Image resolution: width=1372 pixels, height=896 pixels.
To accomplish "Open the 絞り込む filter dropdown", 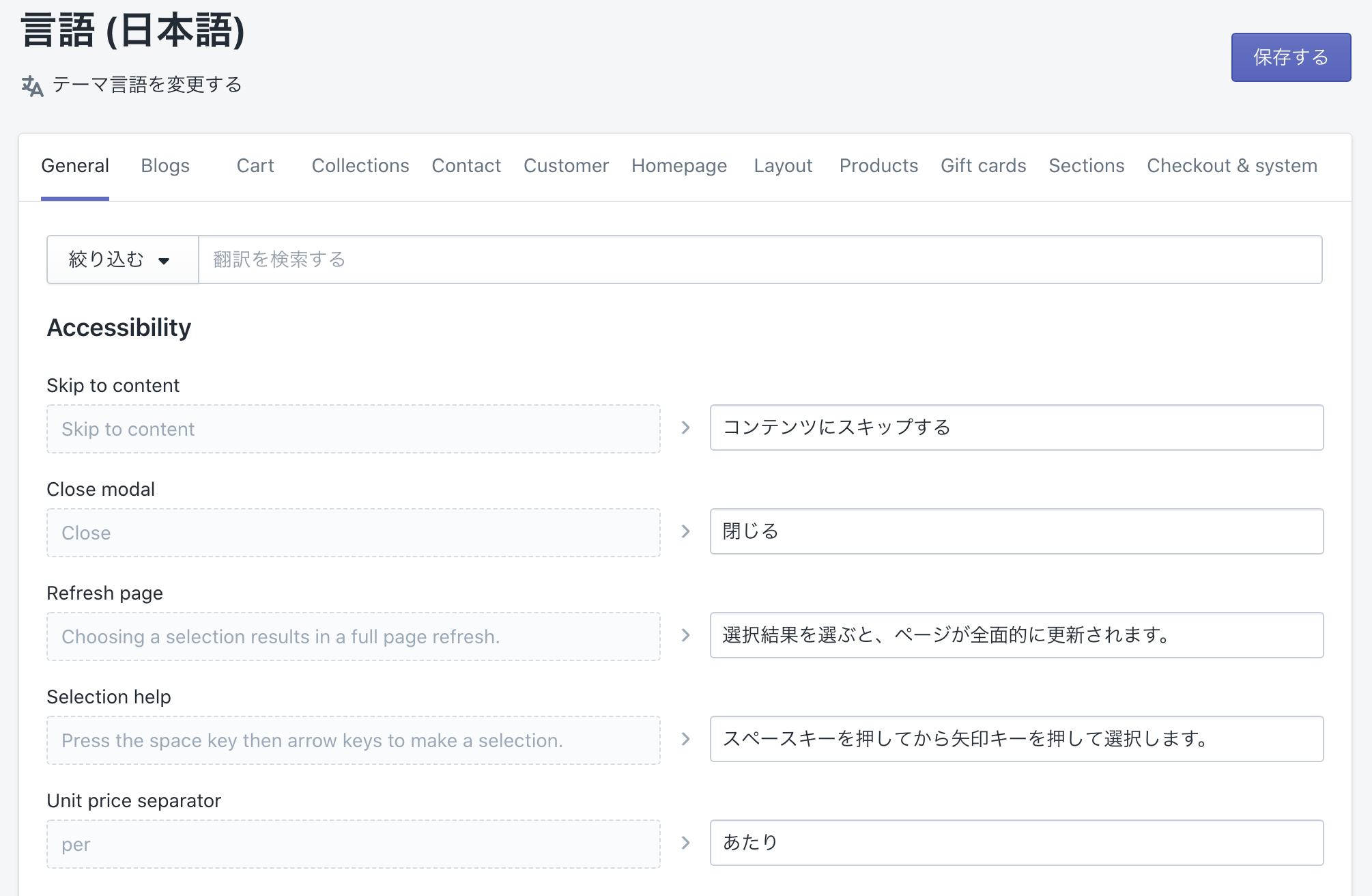I will pos(122,260).
